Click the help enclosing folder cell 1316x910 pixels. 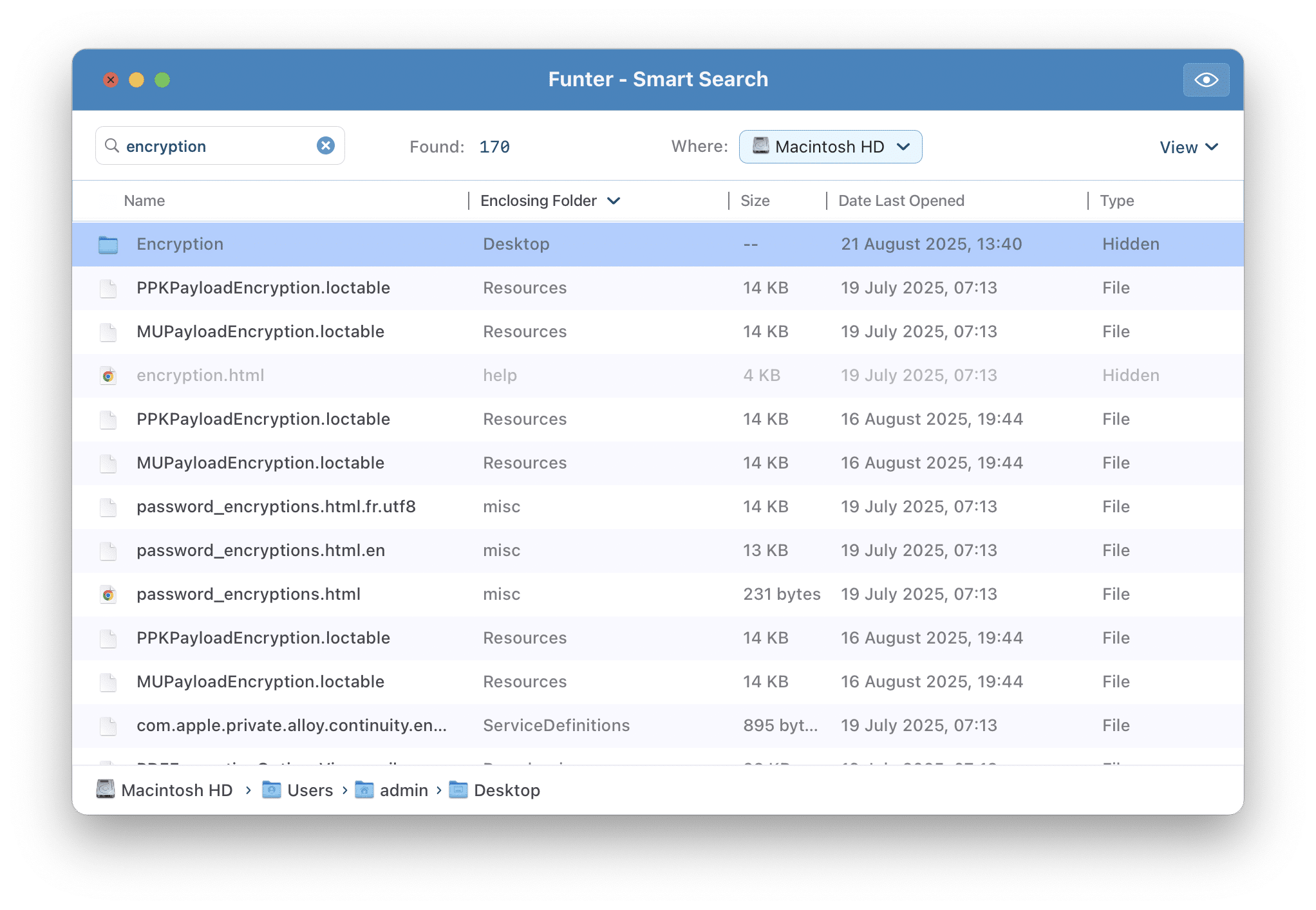pos(500,375)
